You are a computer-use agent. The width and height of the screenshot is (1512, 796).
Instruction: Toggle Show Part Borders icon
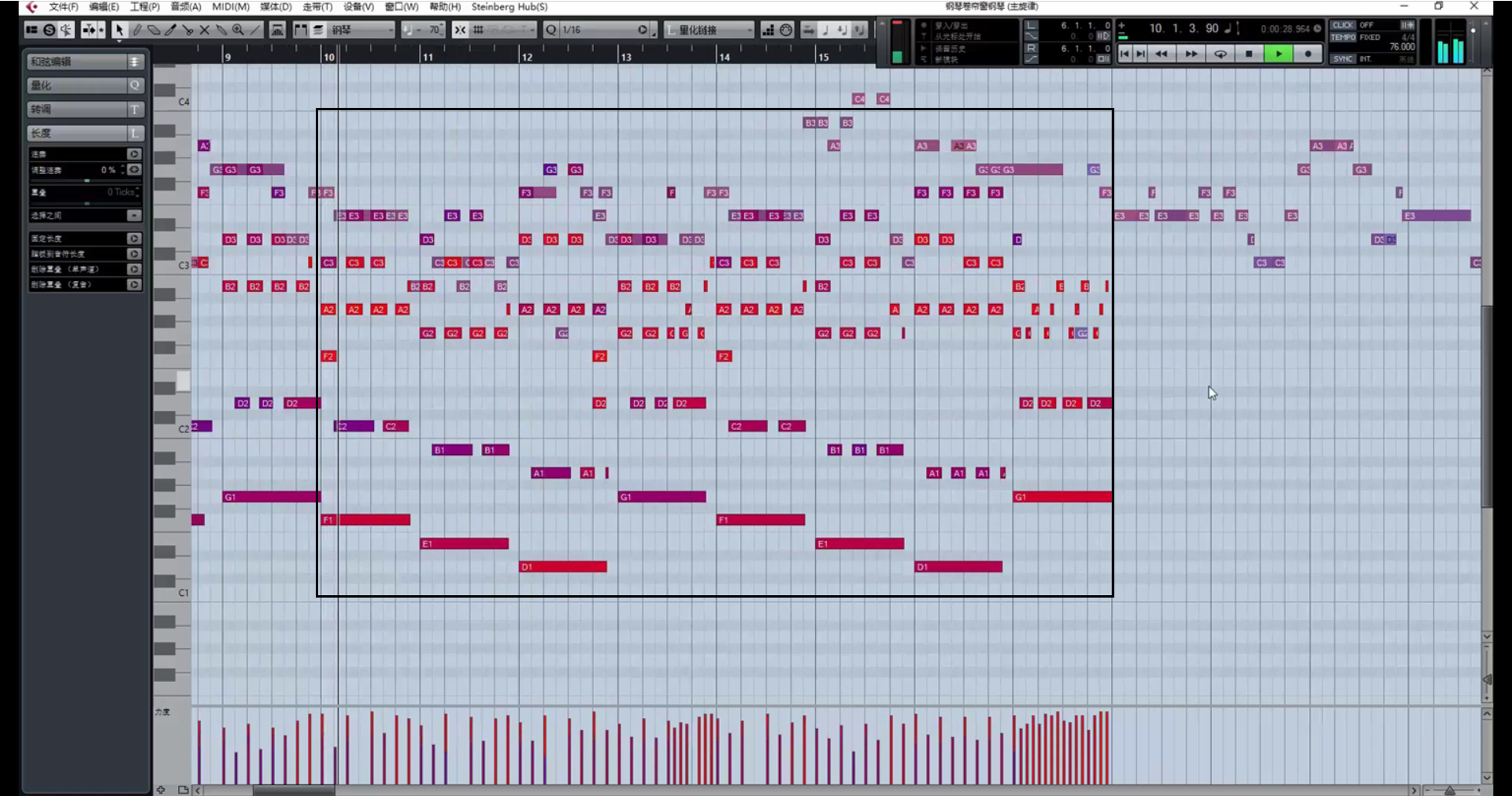[301, 30]
